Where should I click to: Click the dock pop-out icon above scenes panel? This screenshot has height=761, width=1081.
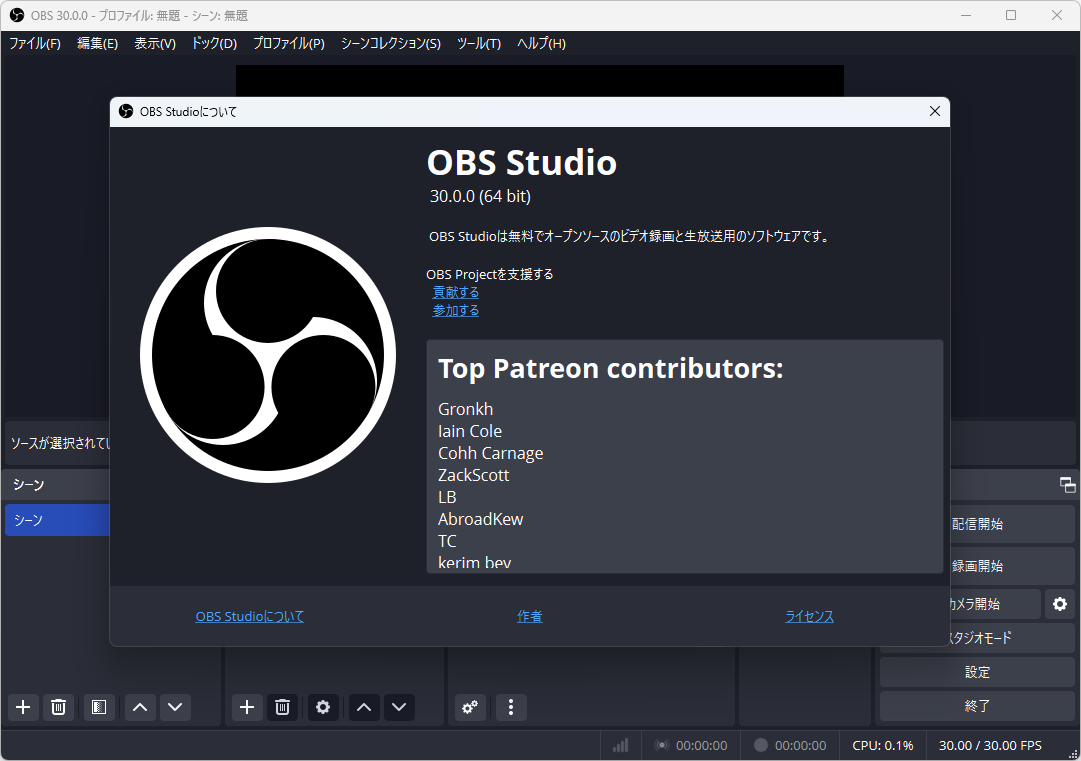click(1067, 484)
